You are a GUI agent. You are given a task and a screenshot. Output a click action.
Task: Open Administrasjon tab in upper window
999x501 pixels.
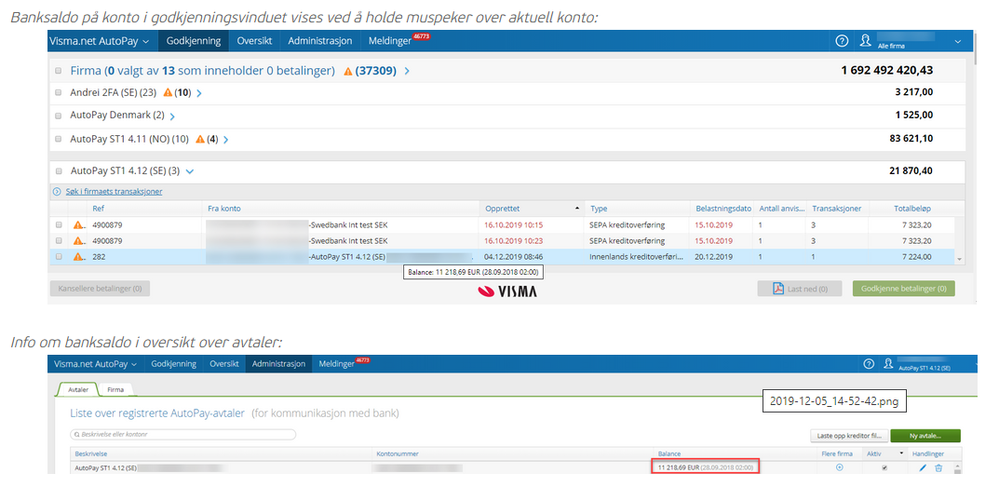[320, 41]
